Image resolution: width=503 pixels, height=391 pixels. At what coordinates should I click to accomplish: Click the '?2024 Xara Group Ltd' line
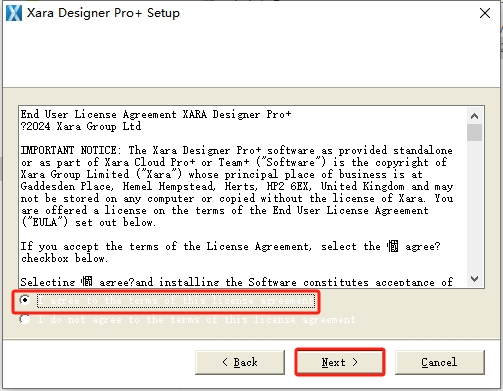[x=81, y=126]
